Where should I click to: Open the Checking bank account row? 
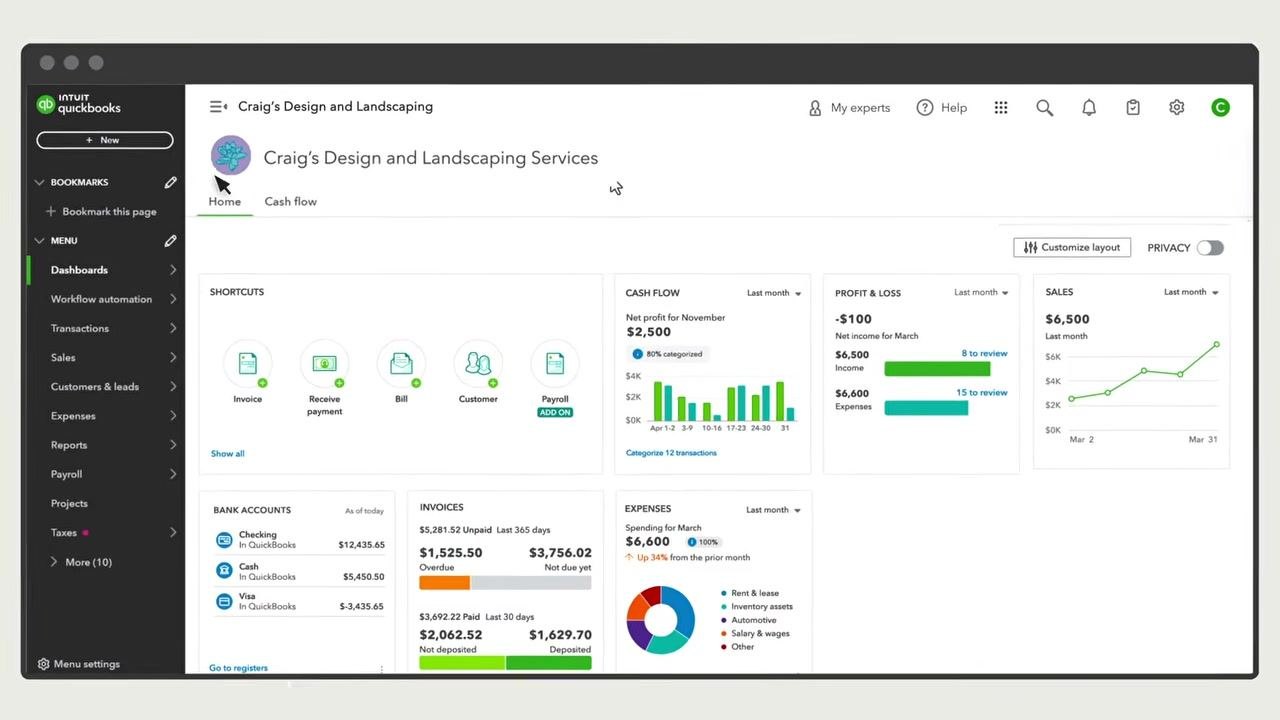[300, 540]
